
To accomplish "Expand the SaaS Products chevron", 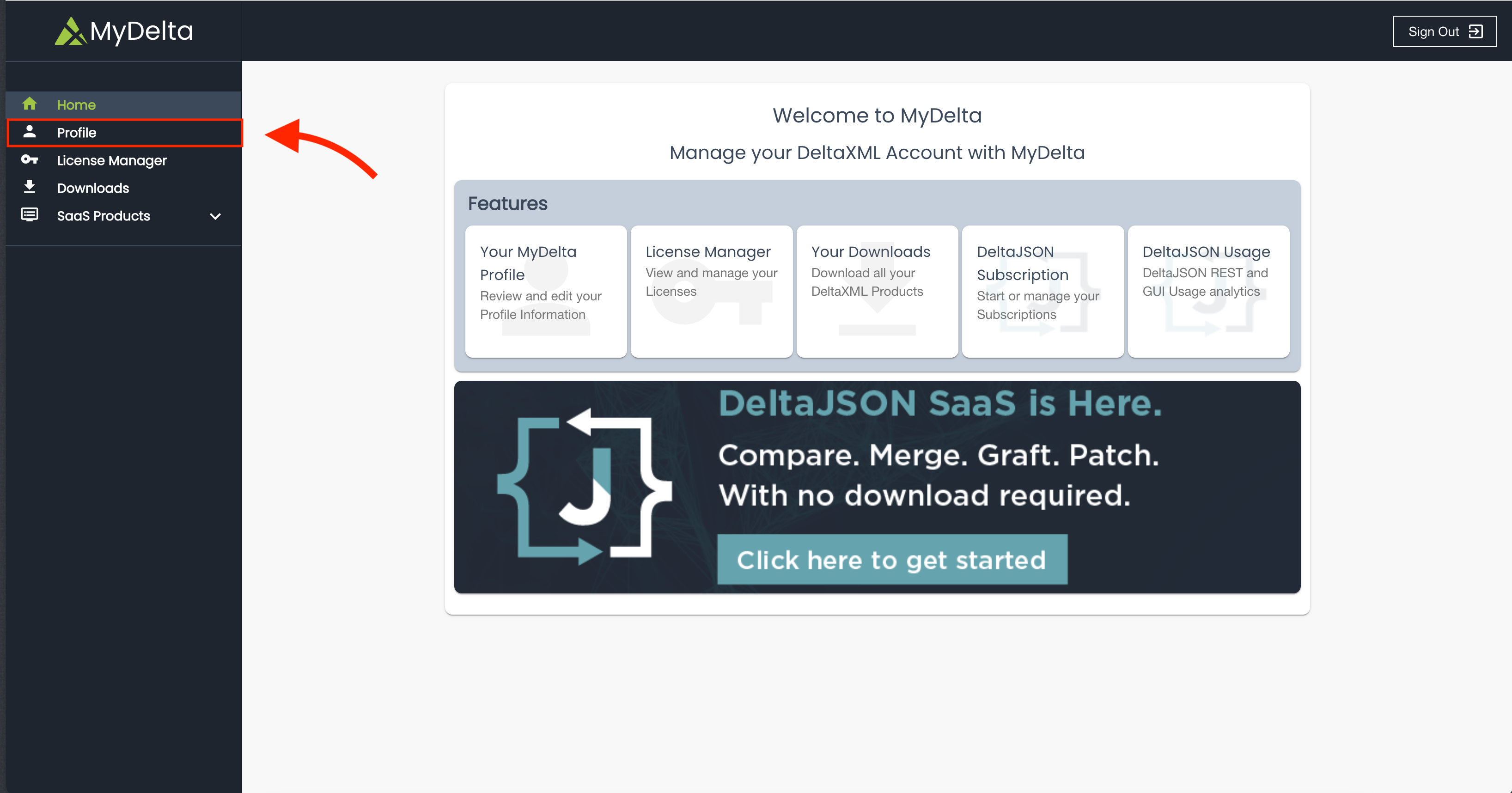I will tap(215, 216).
